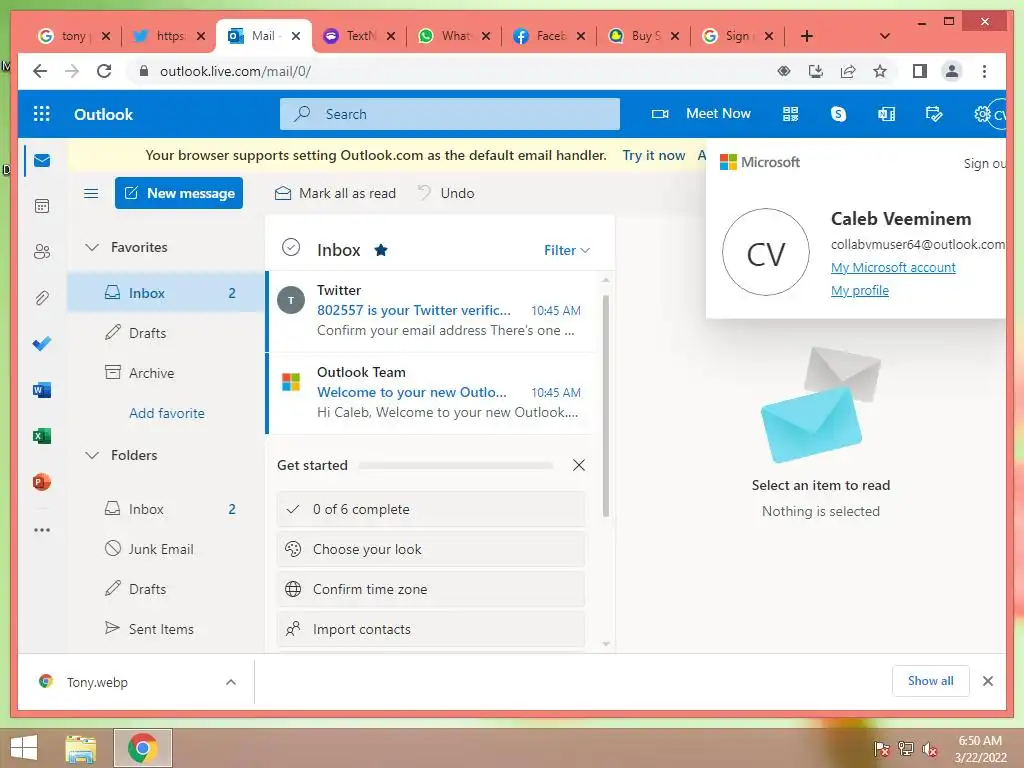Launch Excel from the left rail
Image resolution: width=1024 pixels, height=768 pixels.
pos(42,436)
